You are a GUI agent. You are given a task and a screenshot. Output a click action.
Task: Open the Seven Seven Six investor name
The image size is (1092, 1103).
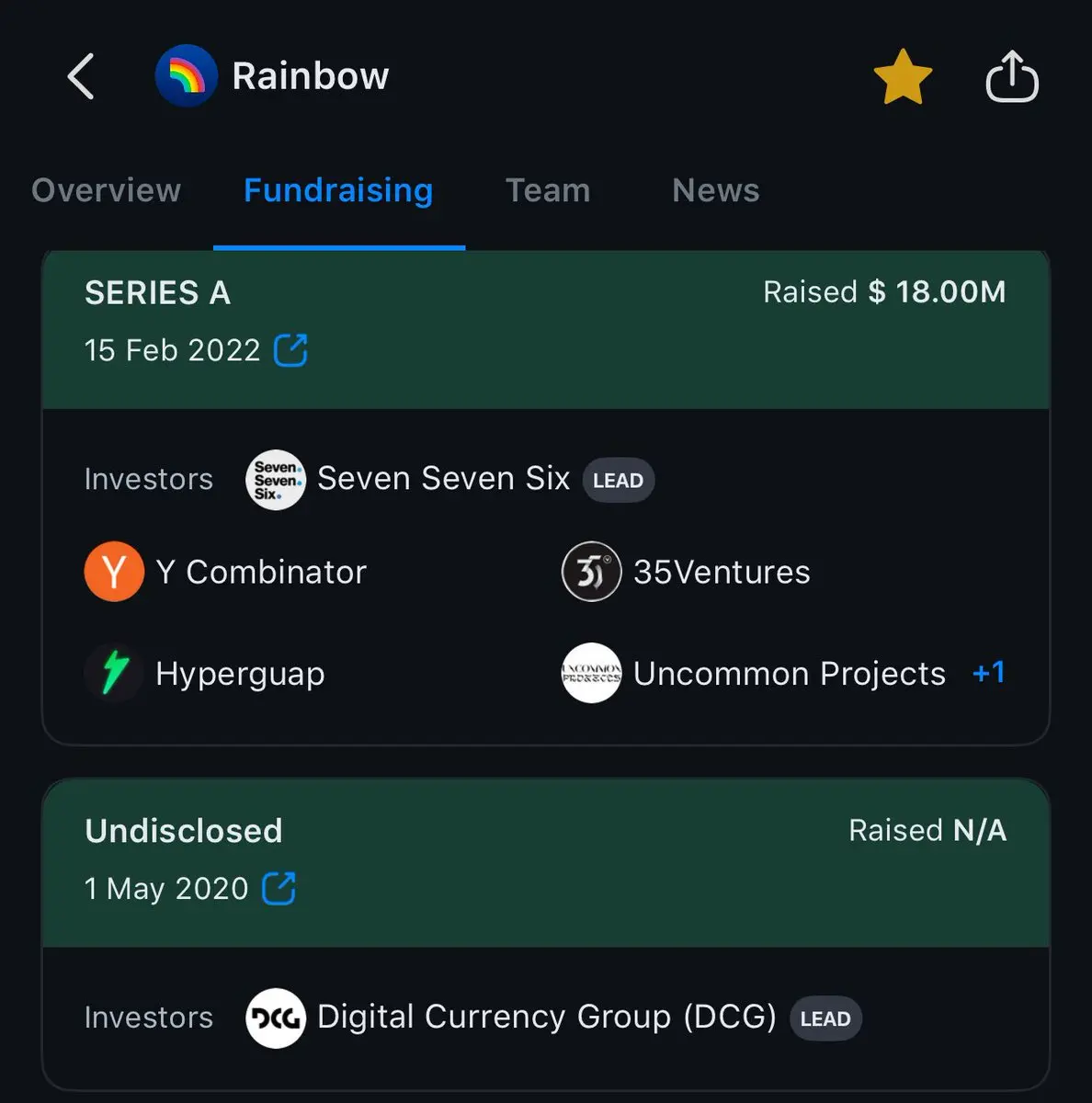point(444,478)
